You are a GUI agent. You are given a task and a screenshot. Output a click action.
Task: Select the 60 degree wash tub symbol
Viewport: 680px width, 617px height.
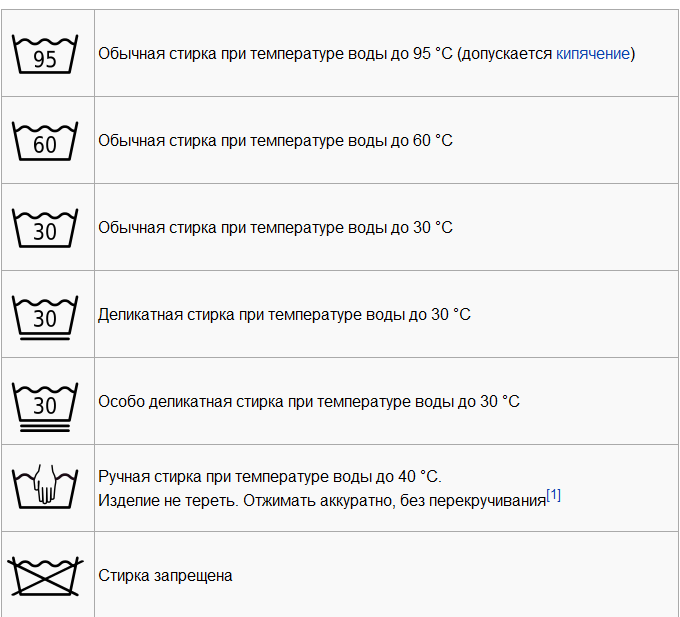point(45,141)
